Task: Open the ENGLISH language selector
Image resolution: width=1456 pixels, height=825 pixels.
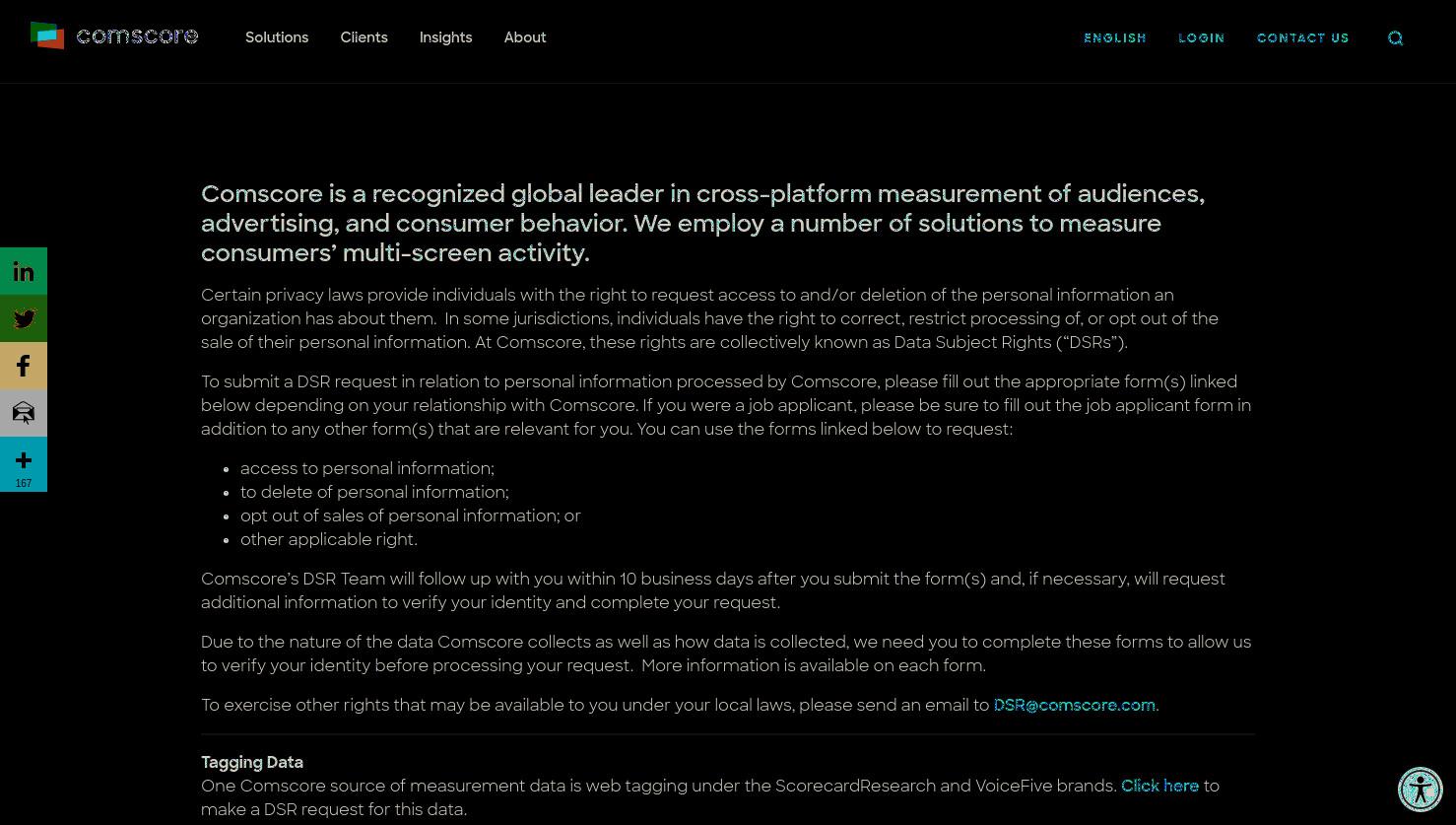Action: (x=1115, y=38)
